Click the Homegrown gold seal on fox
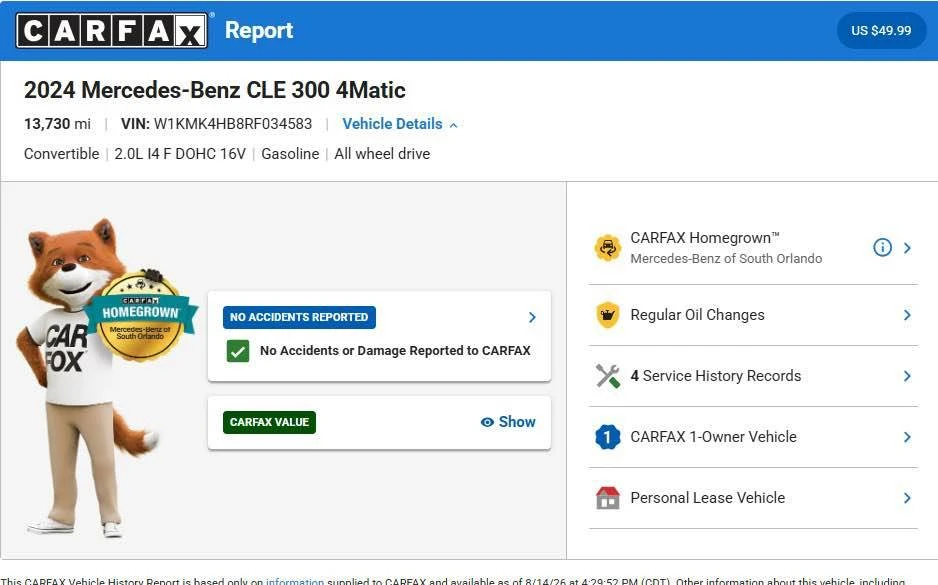 pos(141,316)
